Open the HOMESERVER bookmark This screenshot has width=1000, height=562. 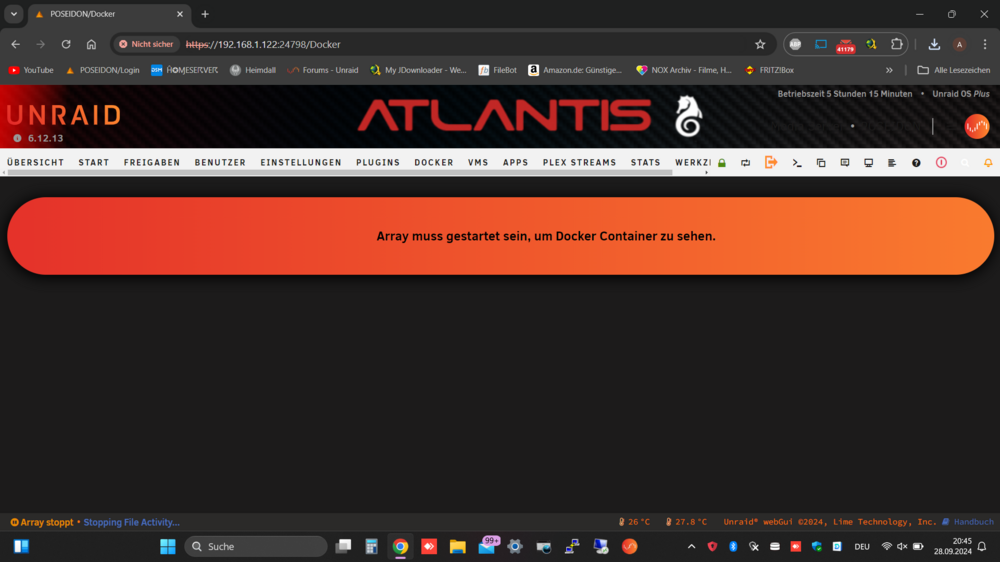(184, 70)
